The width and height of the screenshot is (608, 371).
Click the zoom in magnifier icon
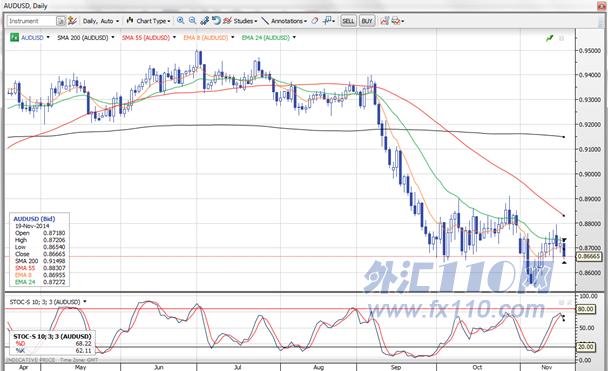pos(180,21)
